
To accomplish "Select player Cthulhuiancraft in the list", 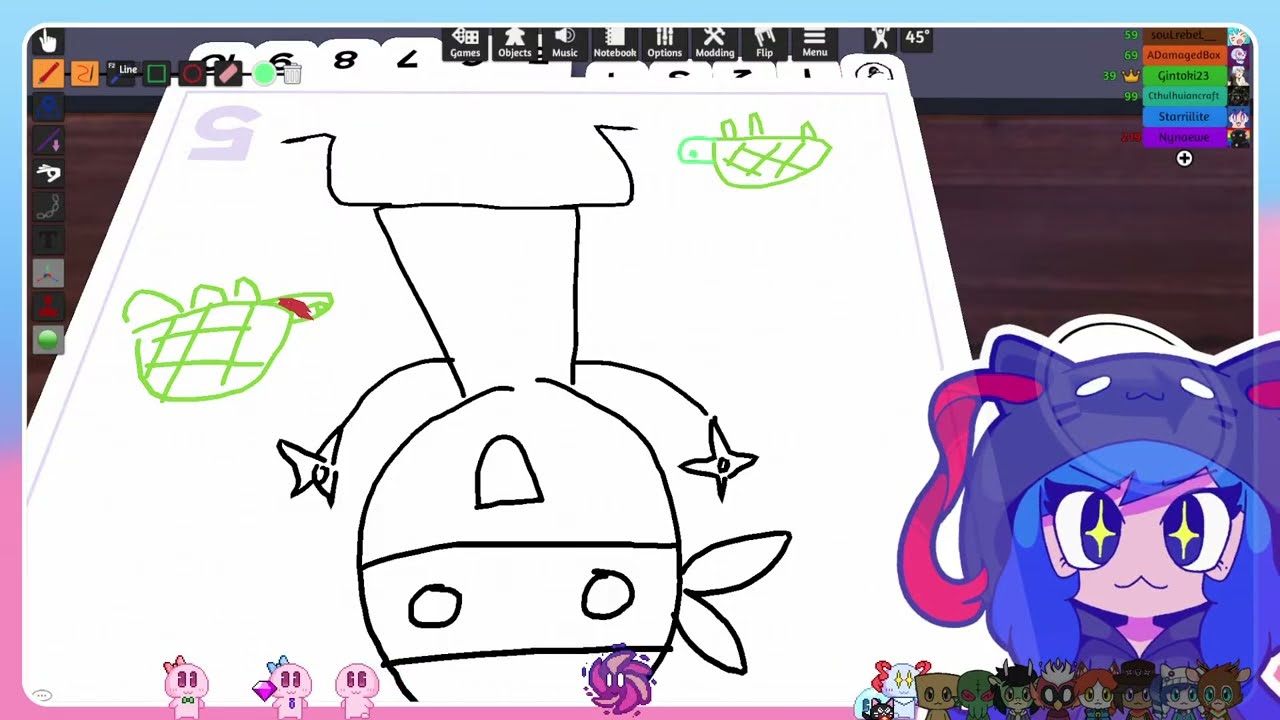I will 1184,96.
